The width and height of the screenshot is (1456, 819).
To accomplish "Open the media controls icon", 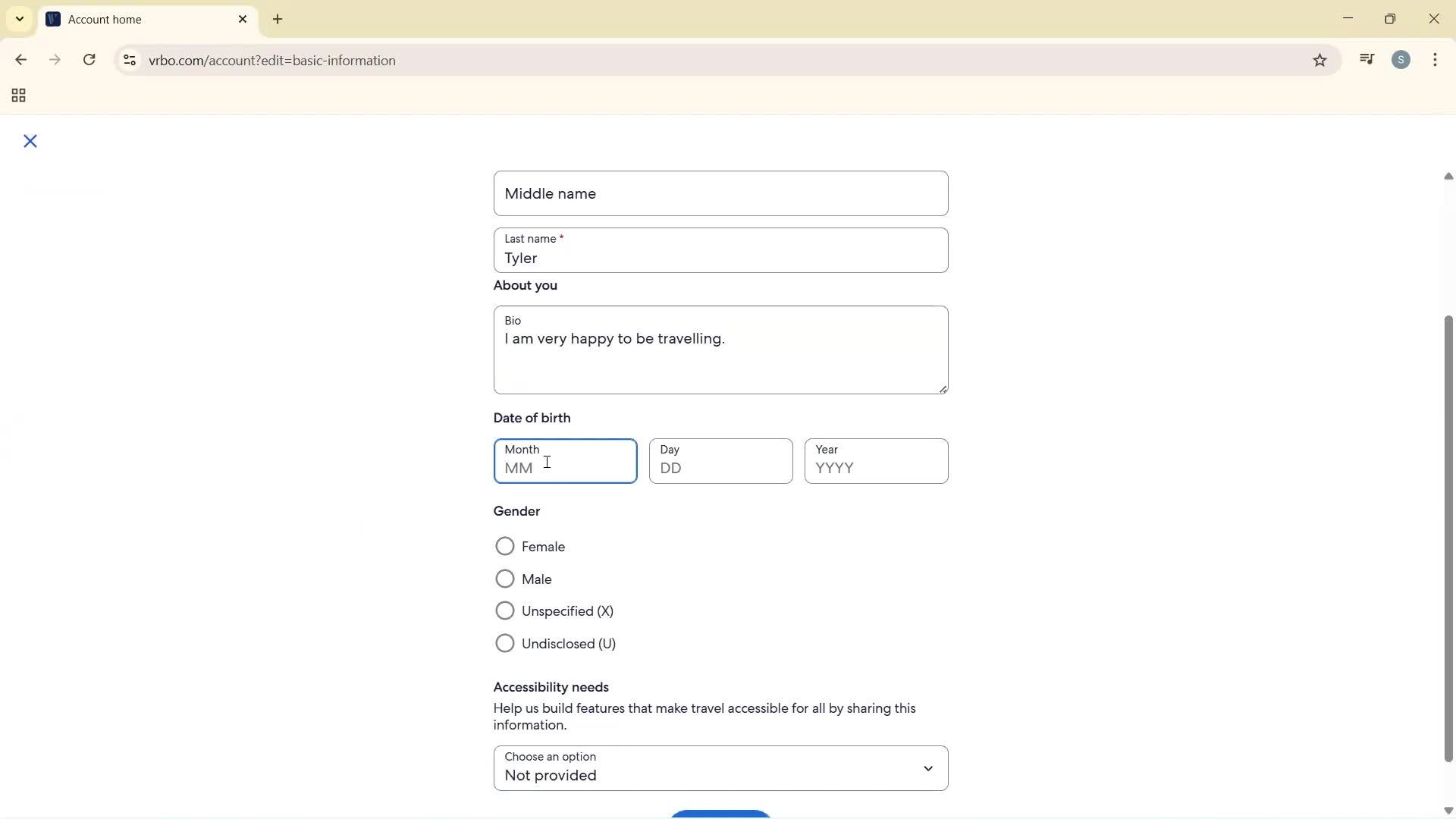I will pos(1367,59).
